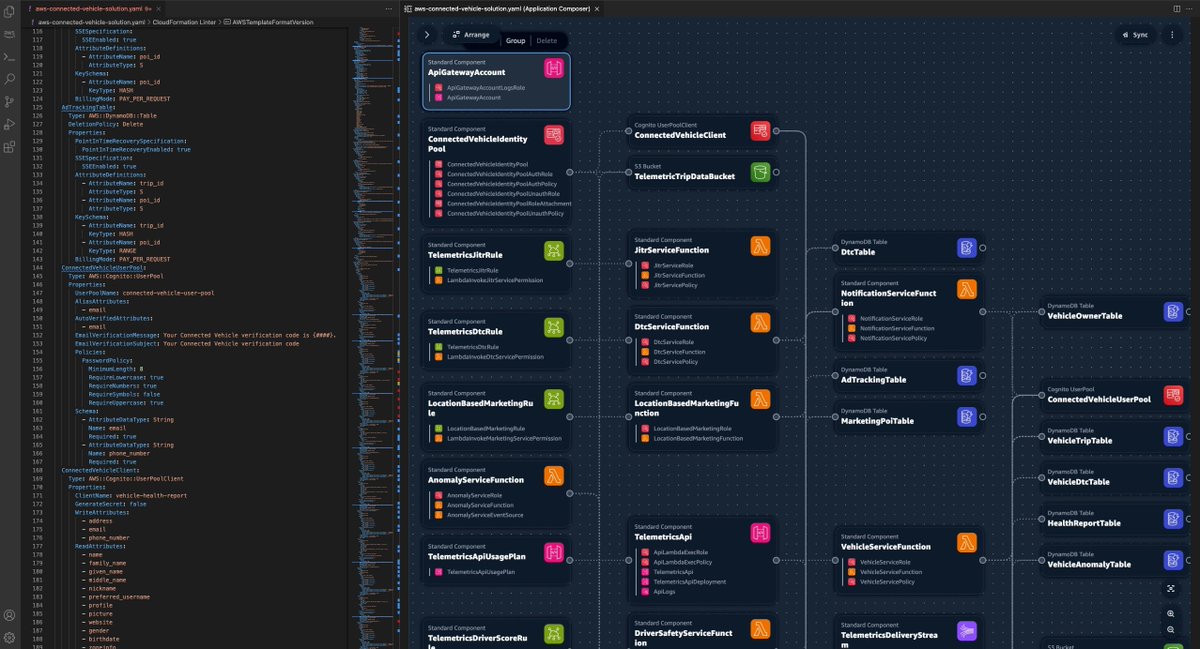Click the DtcTable DynamoDB icon

pyautogui.click(x=967, y=247)
